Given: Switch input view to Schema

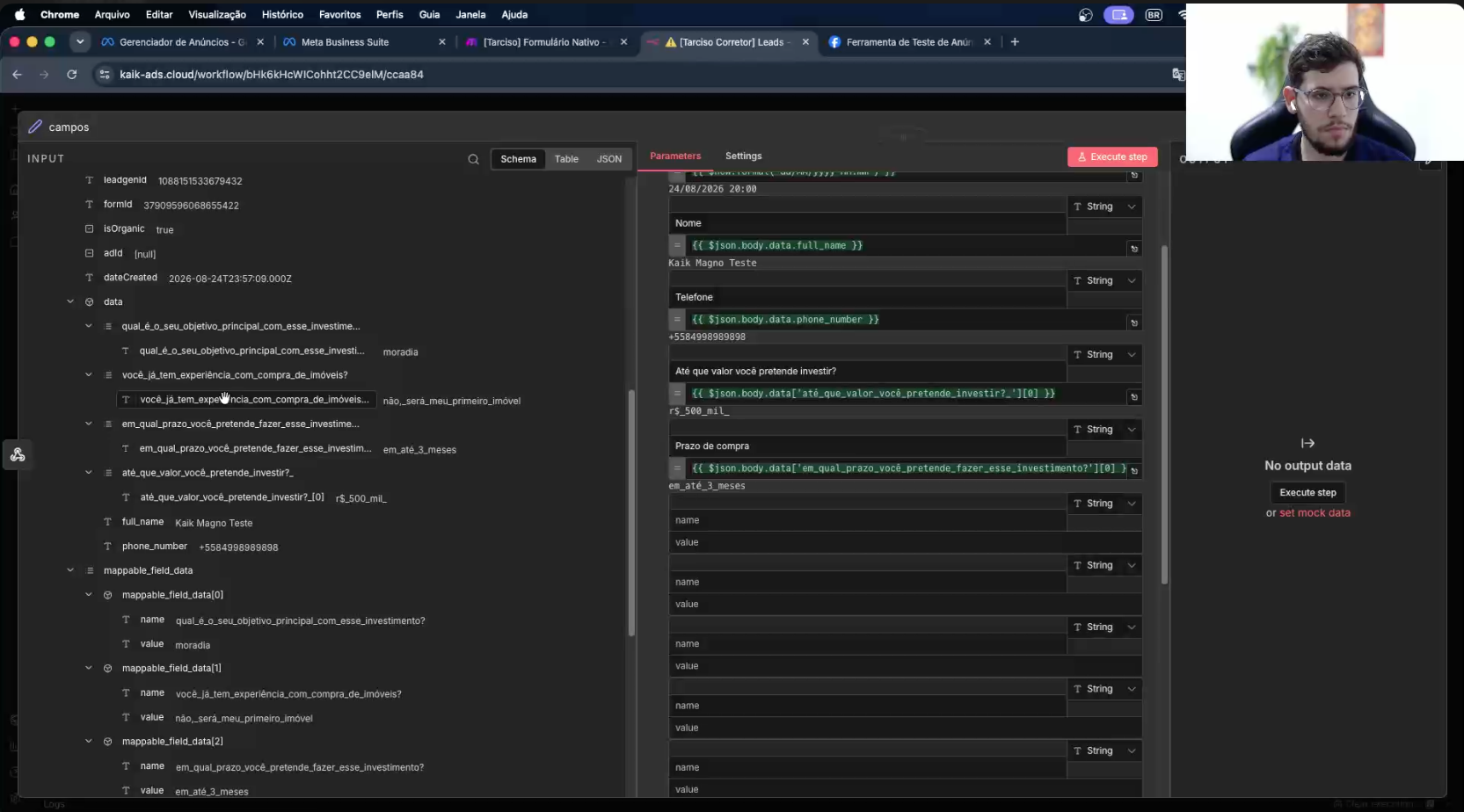Looking at the screenshot, I should click(x=518, y=159).
